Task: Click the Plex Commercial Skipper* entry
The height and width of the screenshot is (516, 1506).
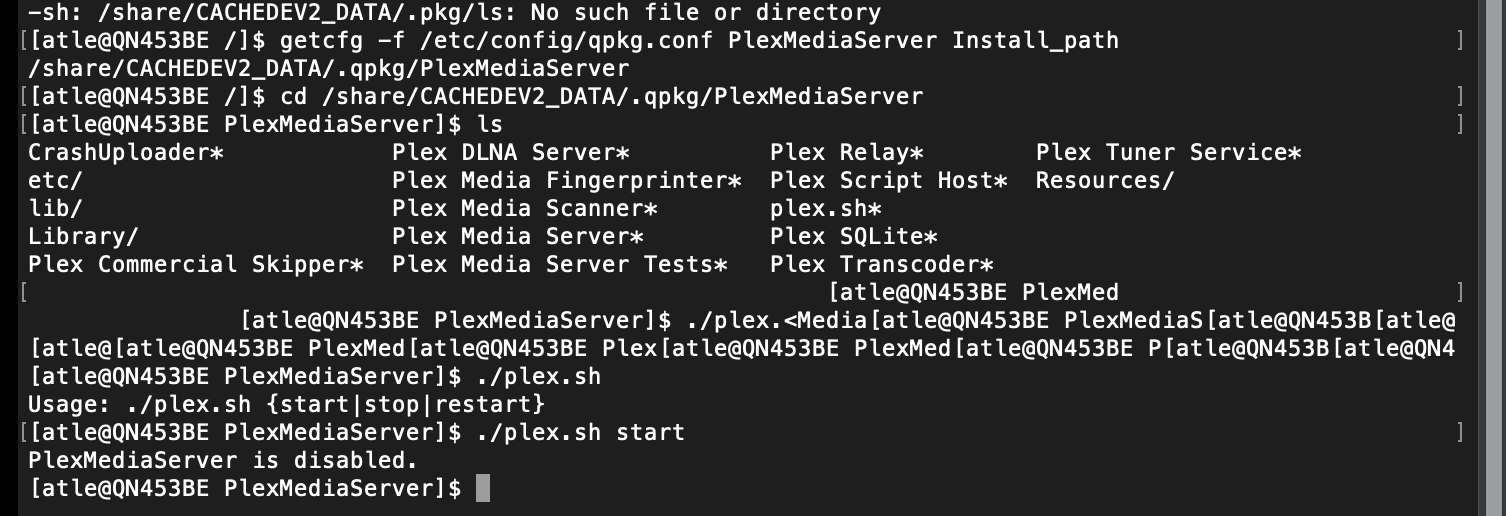Action: 196,264
